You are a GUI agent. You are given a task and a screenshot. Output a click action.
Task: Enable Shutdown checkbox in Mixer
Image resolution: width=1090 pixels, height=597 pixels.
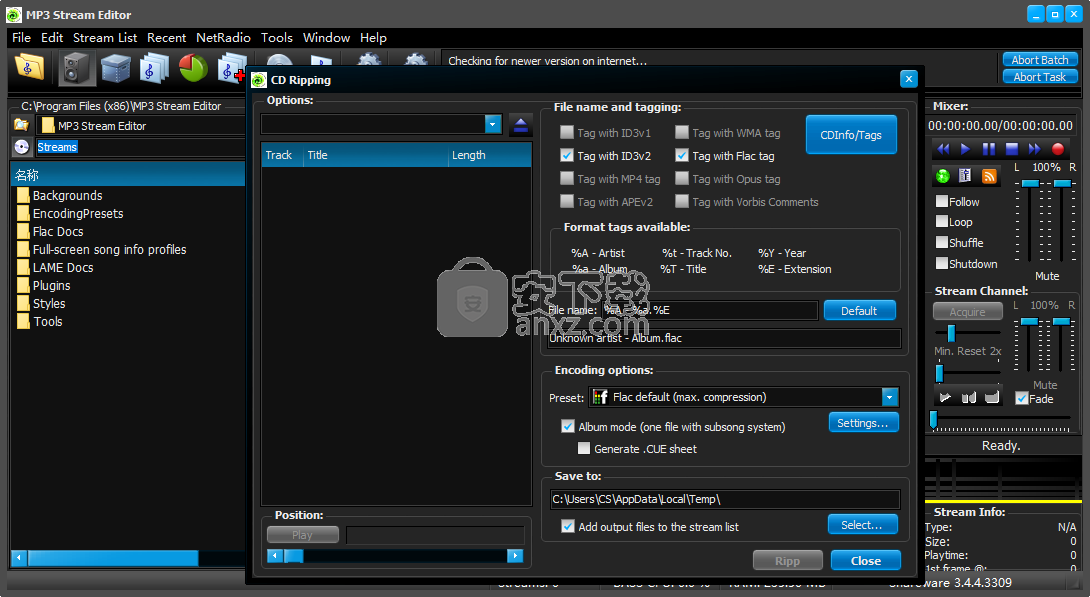click(x=942, y=263)
